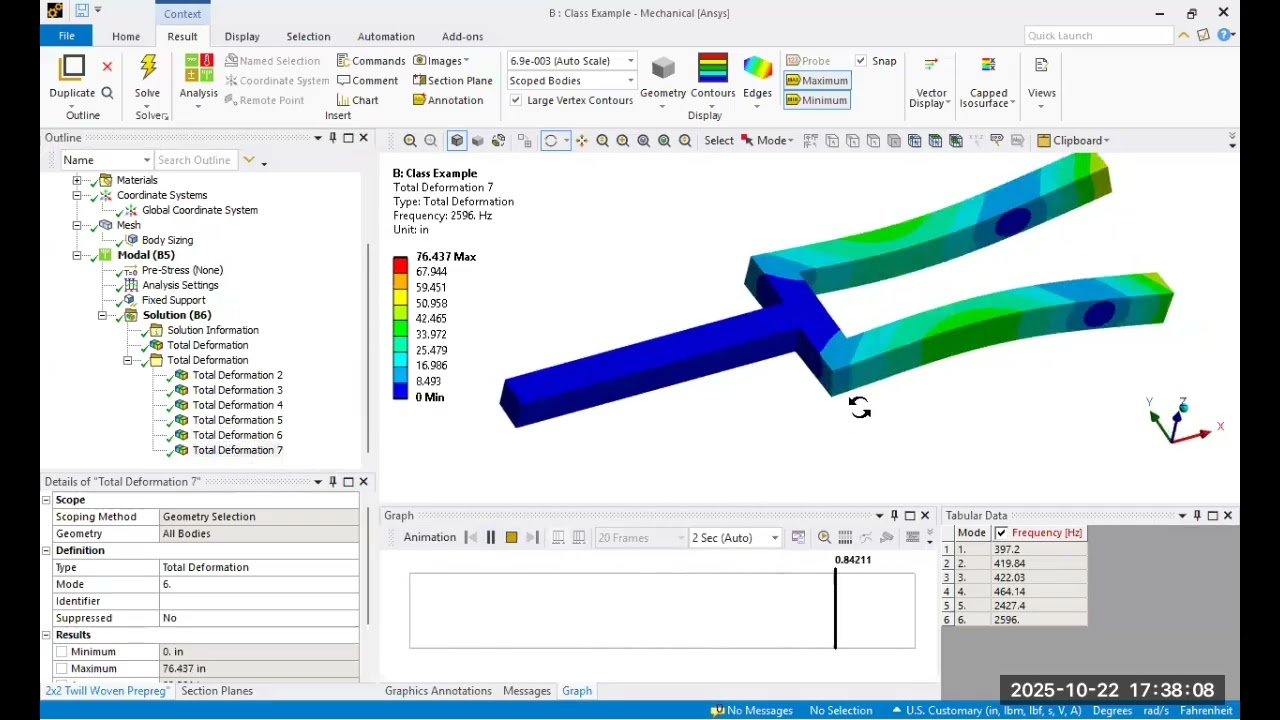Open the Clipboard dropdown
The image size is (1280, 720).
point(1074,141)
